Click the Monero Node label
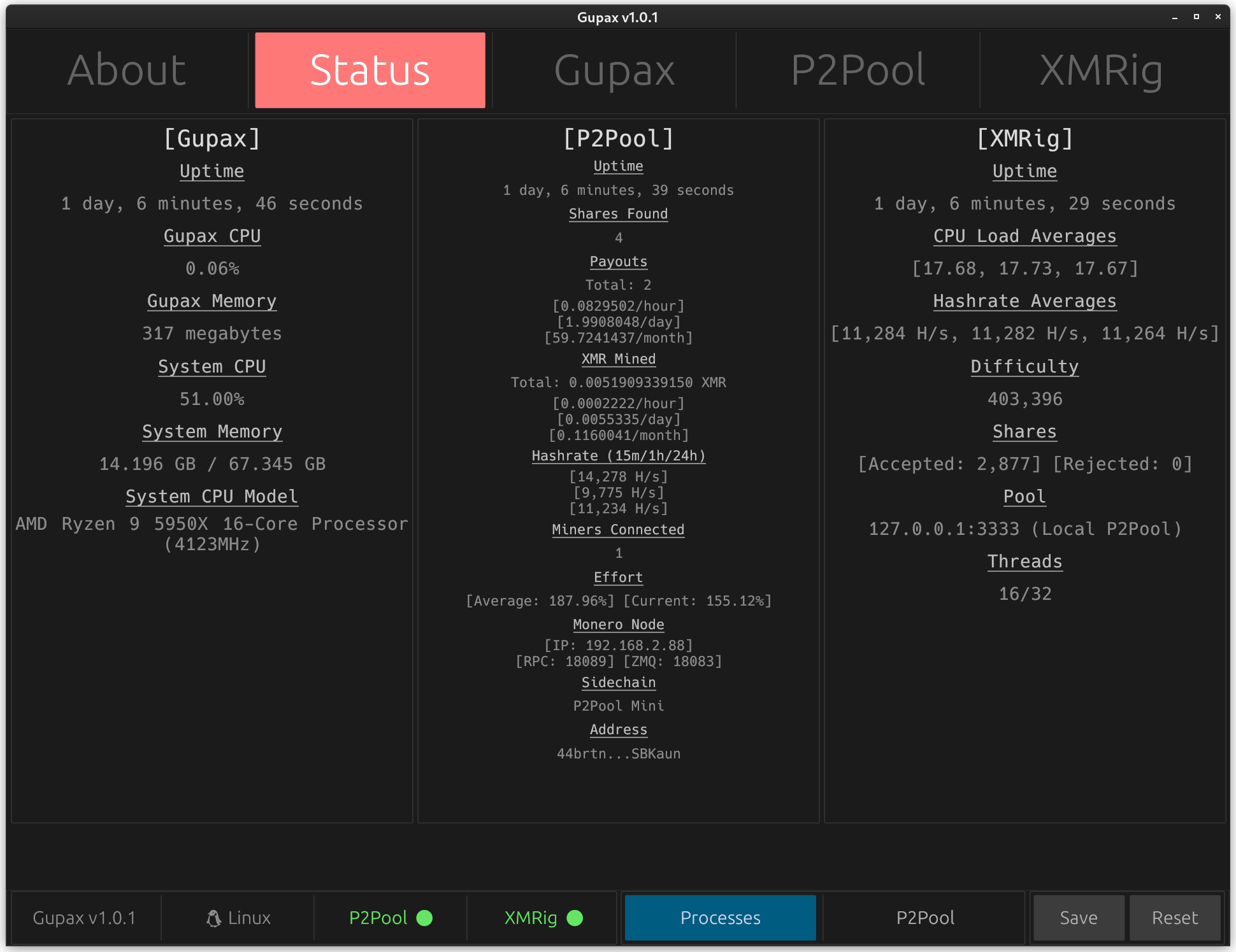Image resolution: width=1236 pixels, height=952 pixels. click(619, 624)
